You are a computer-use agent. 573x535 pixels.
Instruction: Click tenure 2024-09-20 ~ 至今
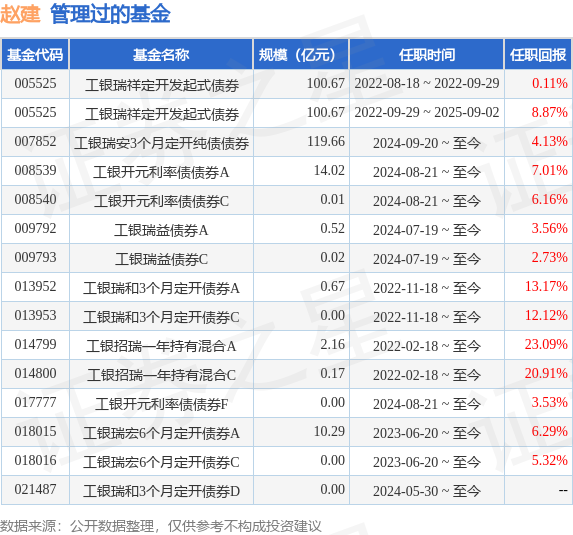click(427, 143)
